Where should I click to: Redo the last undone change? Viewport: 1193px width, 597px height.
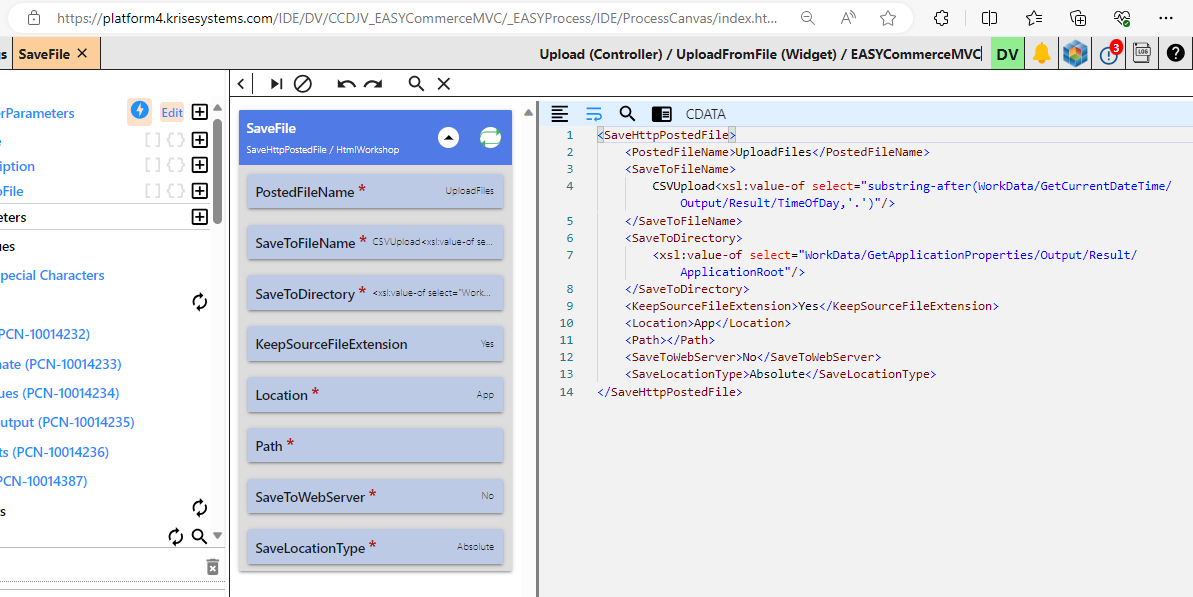[x=373, y=84]
